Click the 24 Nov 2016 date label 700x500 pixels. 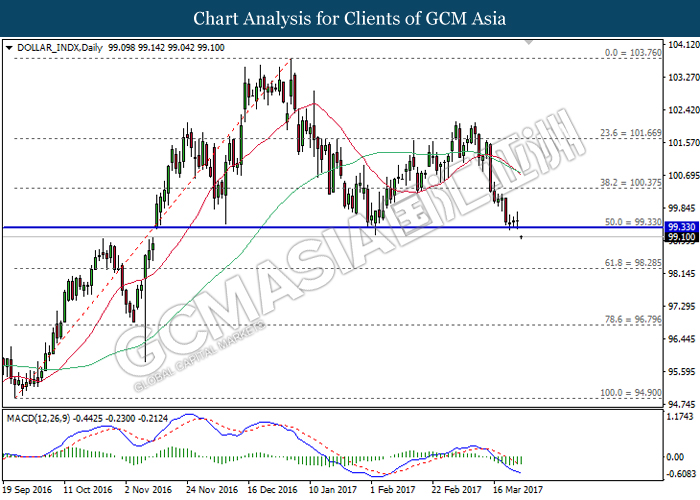[212, 490]
